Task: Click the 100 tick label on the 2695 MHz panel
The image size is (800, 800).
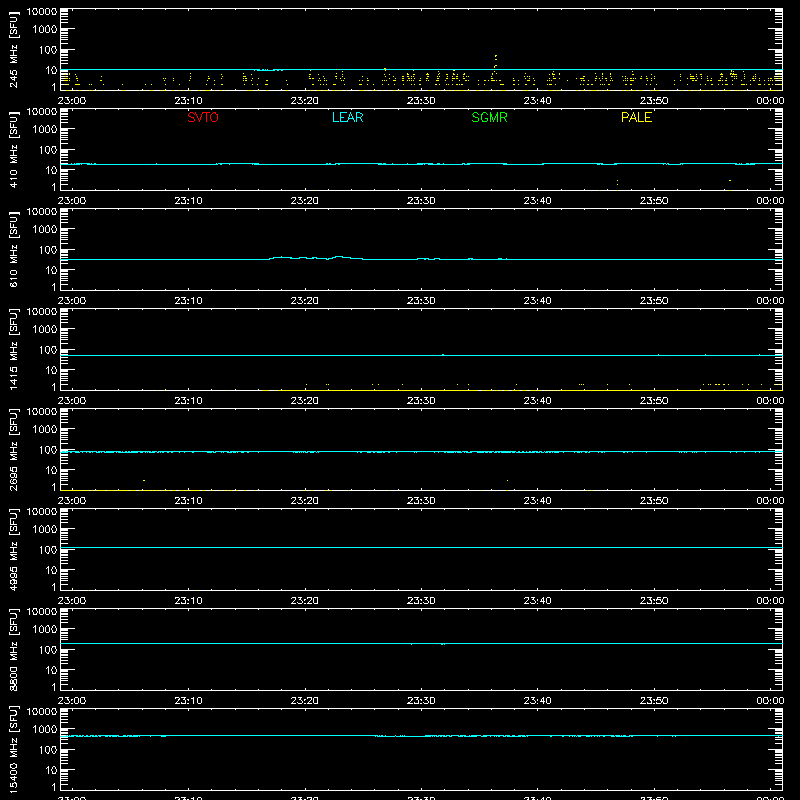Action: tap(48, 450)
